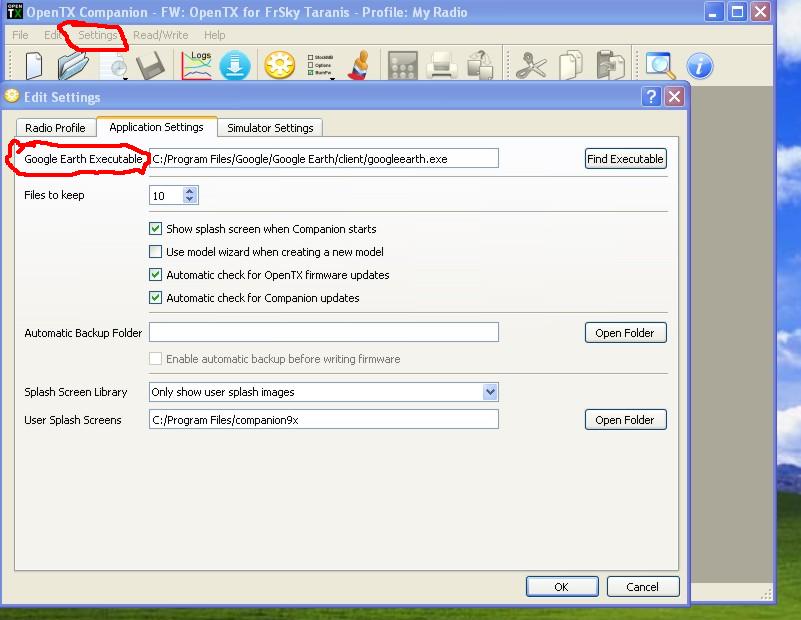
Task: Click the Files to keep spinner arrows
Action: click(x=190, y=196)
